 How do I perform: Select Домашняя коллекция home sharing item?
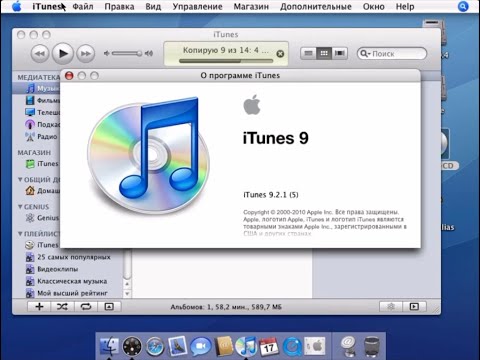37,191
